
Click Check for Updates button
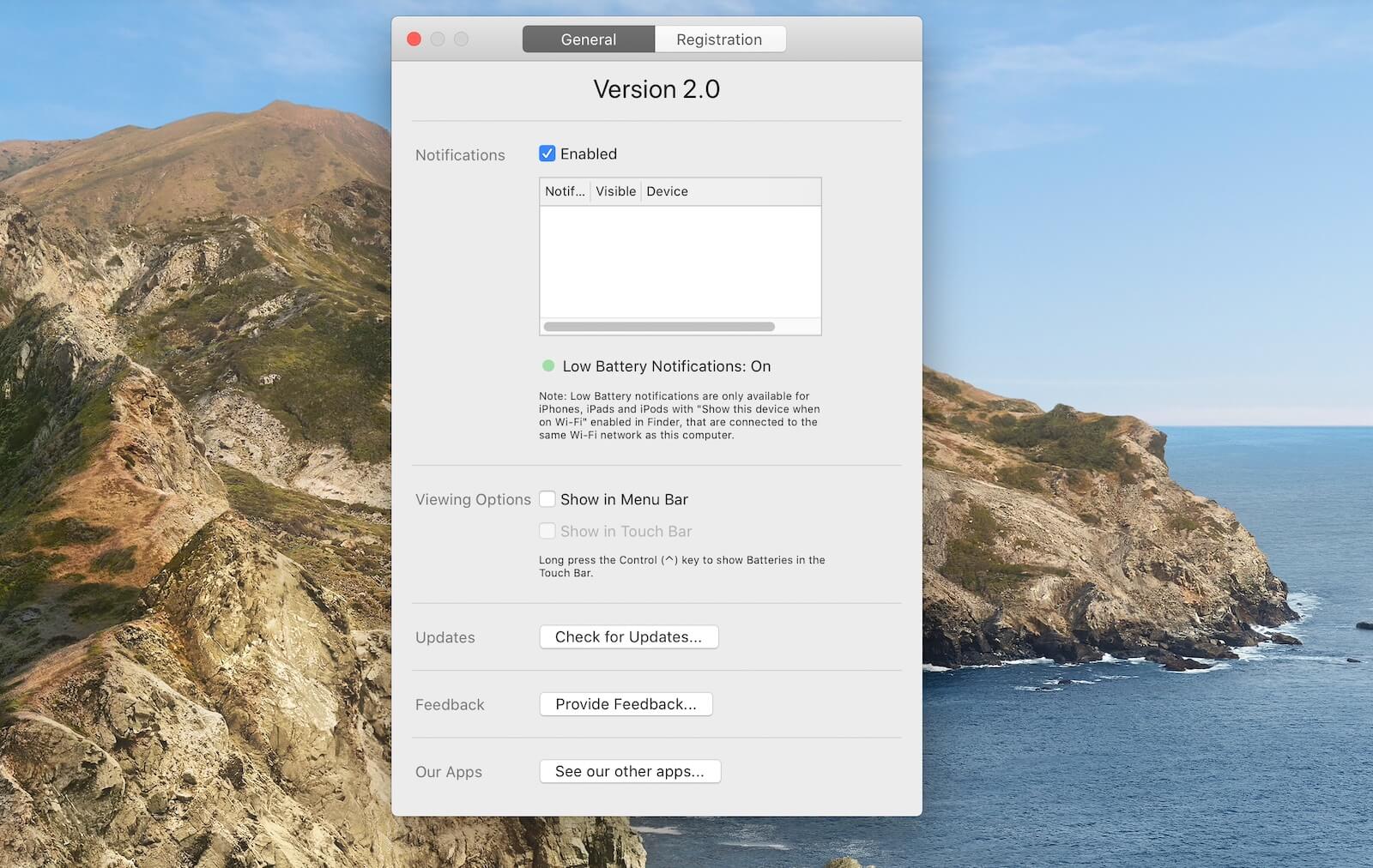pyautogui.click(x=629, y=637)
